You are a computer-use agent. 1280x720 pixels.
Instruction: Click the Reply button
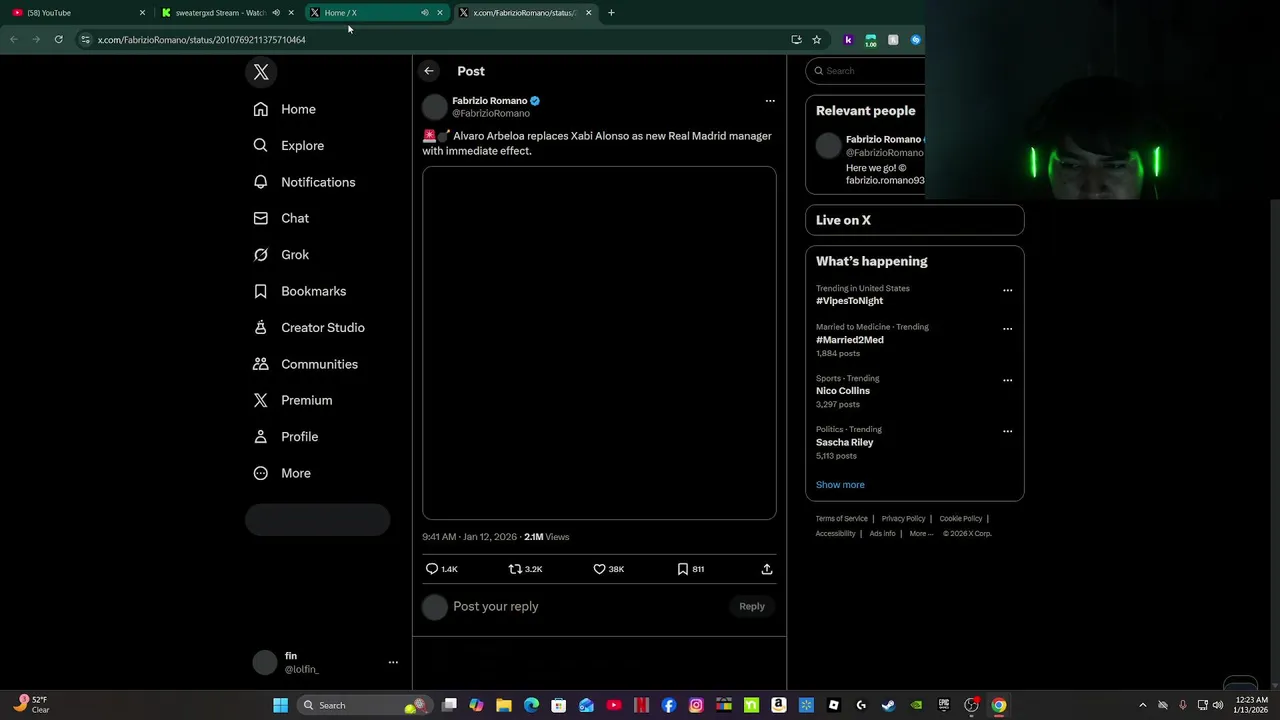coord(752,606)
